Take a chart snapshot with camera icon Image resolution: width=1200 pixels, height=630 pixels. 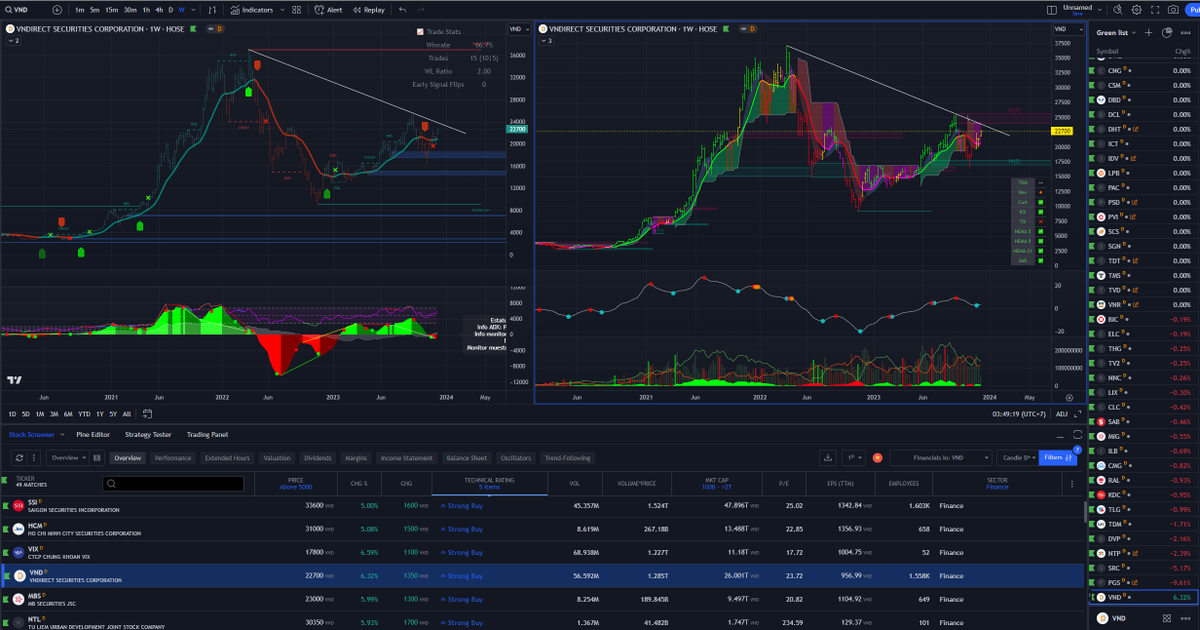(x=1173, y=9)
